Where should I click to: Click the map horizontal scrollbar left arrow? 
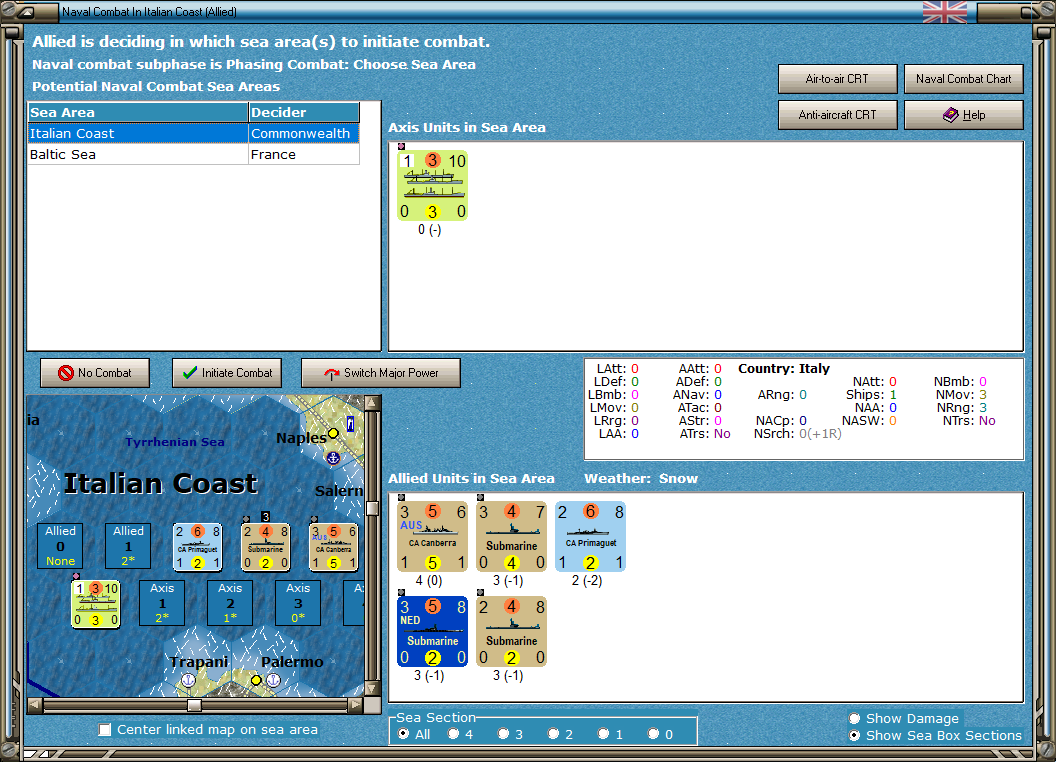pos(35,705)
